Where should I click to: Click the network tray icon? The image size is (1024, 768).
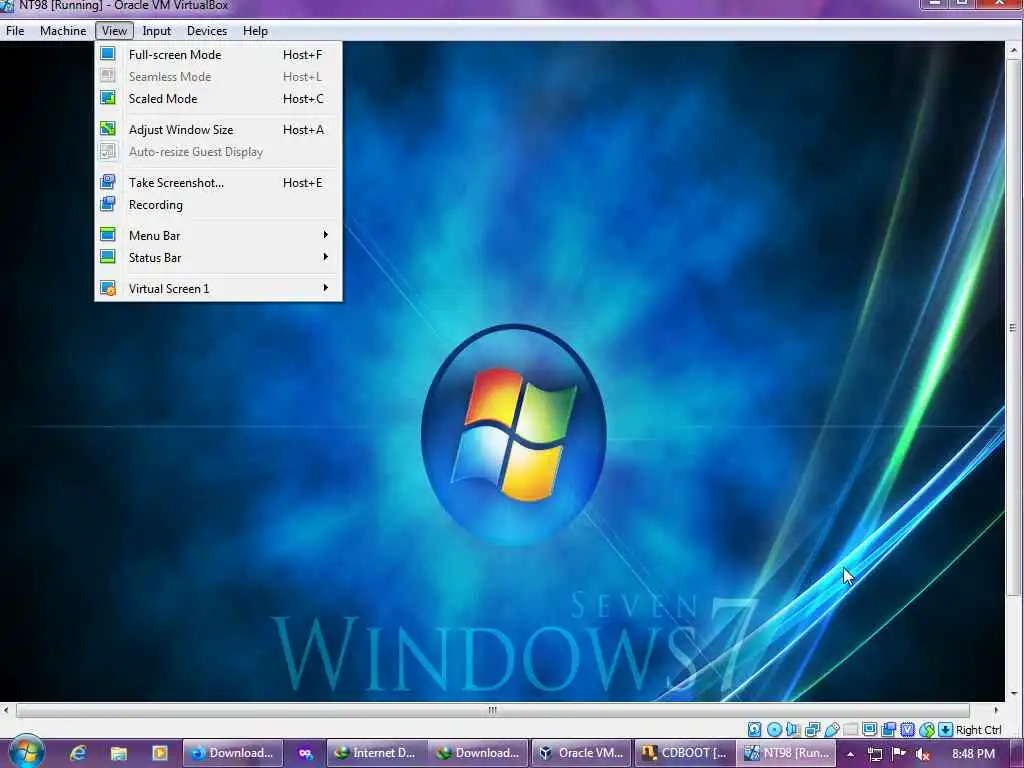tap(875, 754)
